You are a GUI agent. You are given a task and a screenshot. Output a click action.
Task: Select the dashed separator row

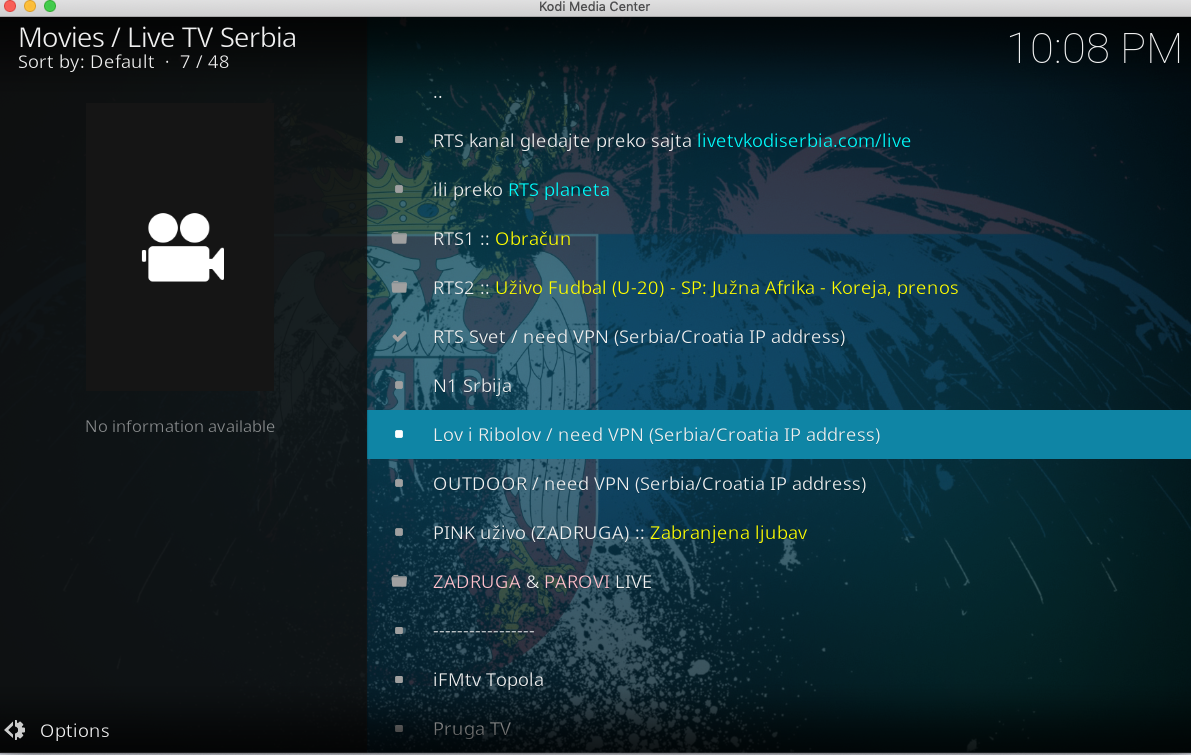779,630
